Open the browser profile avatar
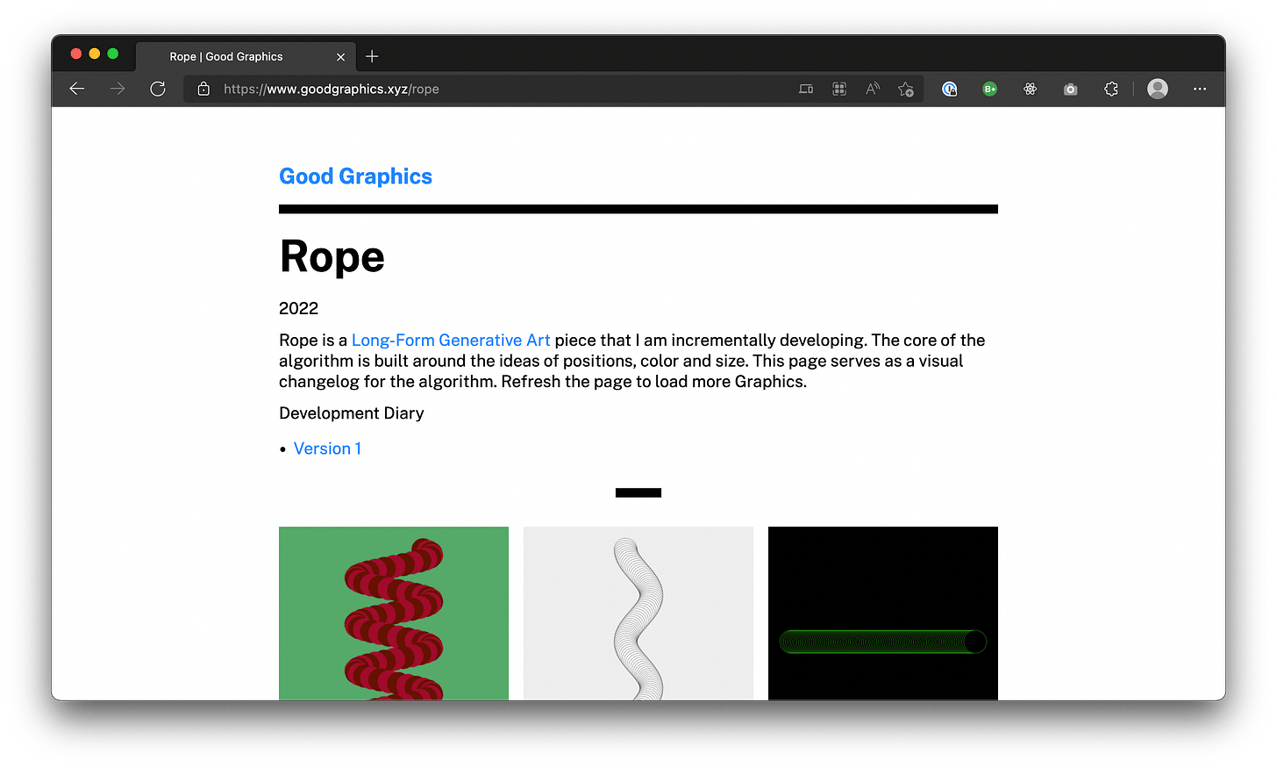This screenshot has height=768, width=1277. point(1158,89)
